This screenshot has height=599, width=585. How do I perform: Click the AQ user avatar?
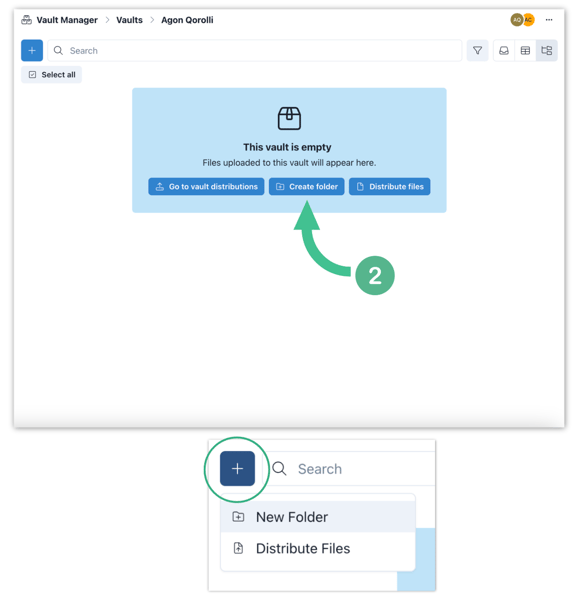click(x=517, y=20)
